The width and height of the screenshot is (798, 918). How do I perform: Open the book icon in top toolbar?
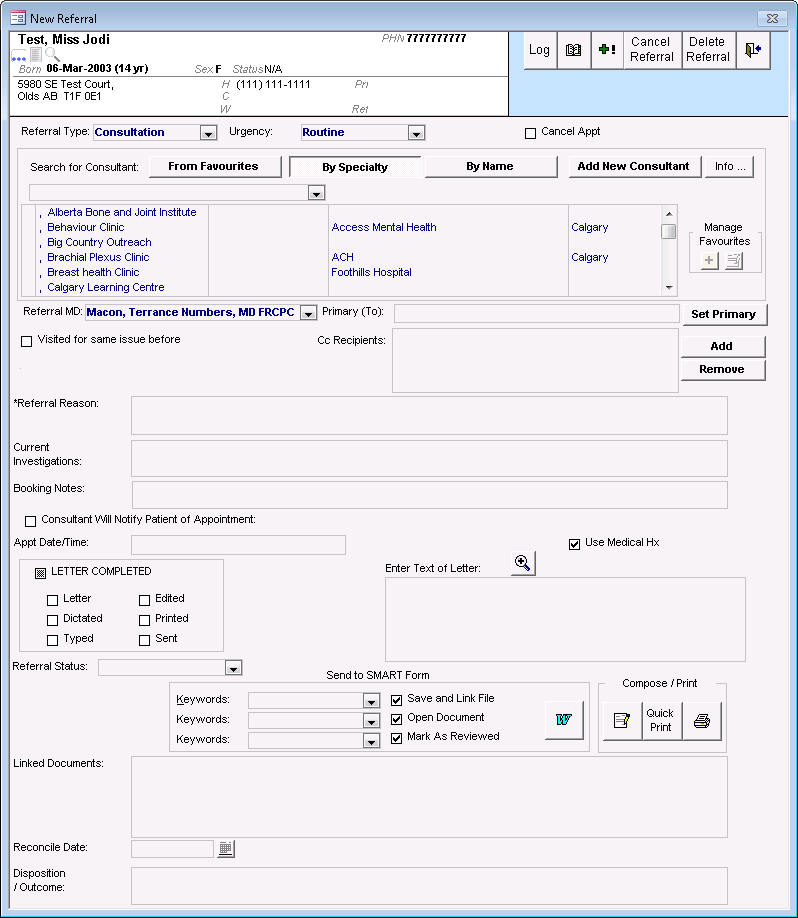(573, 50)
